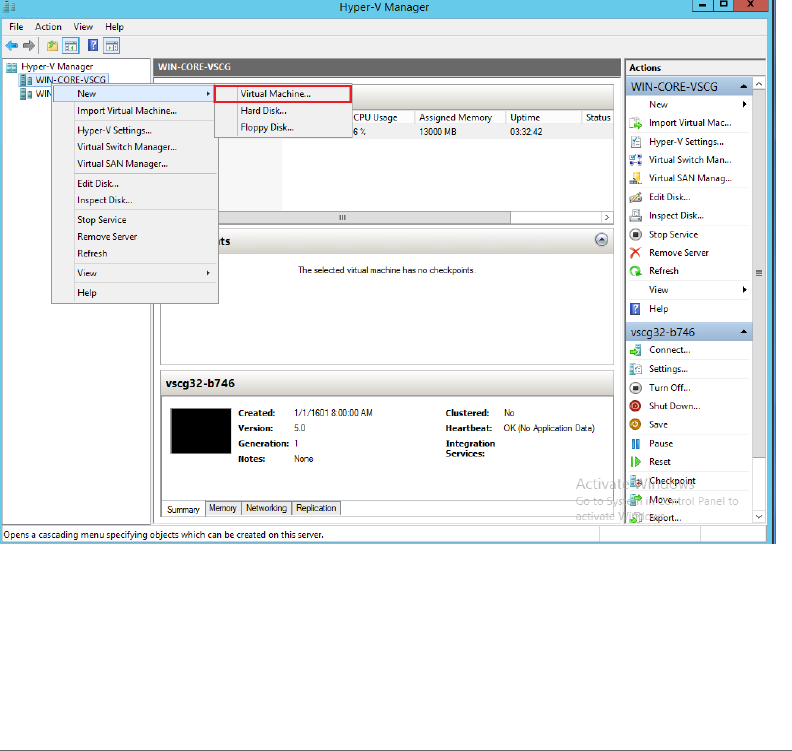The height and width of the screenshot is (751, 792).
Task: Click the red X Remove Server icon
Action: click(635, 253)
